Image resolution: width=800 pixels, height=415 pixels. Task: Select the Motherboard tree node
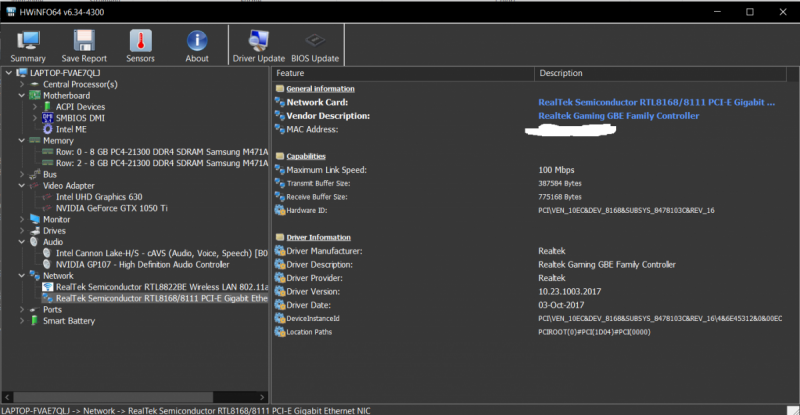pyautogui.click(x=66, y=95)
